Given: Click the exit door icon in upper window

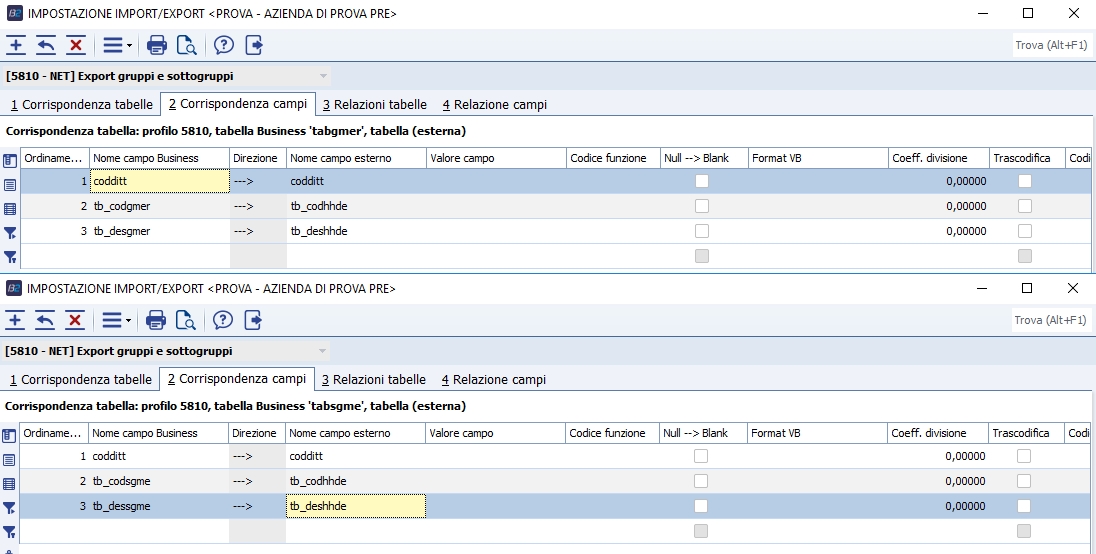Looking at the screenshot, I should [254, 45].
